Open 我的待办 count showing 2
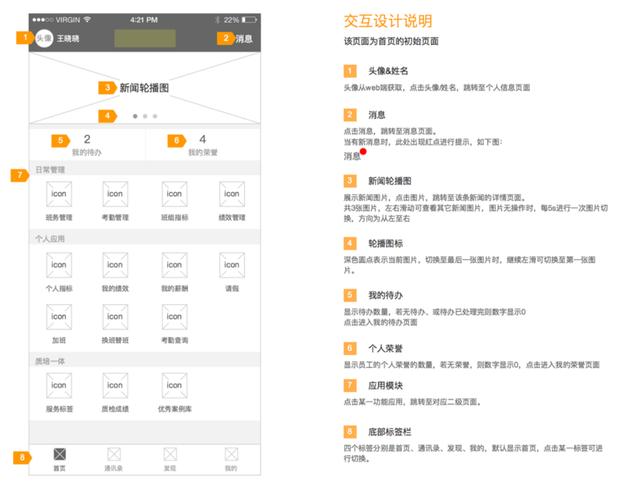This screenshot has width=640, height=487. [87, 145]
